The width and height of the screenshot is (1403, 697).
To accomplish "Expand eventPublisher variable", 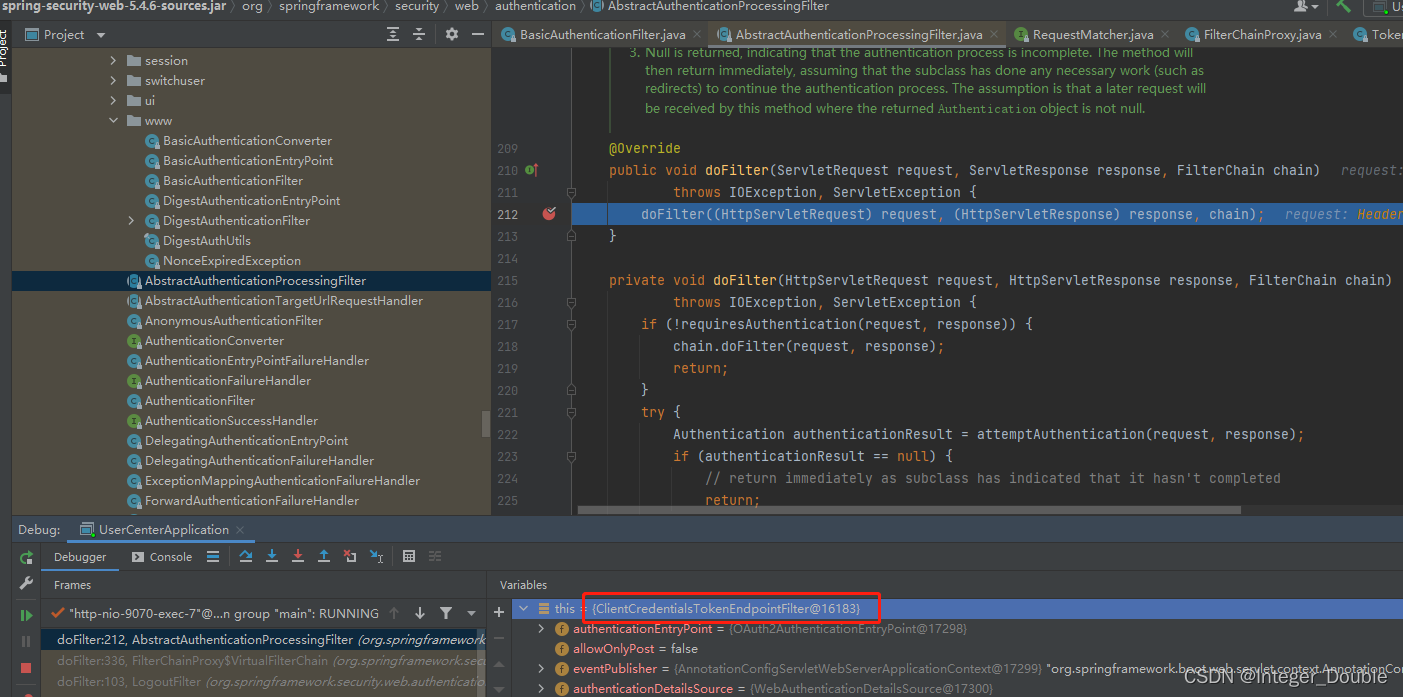I will point(541,669).
